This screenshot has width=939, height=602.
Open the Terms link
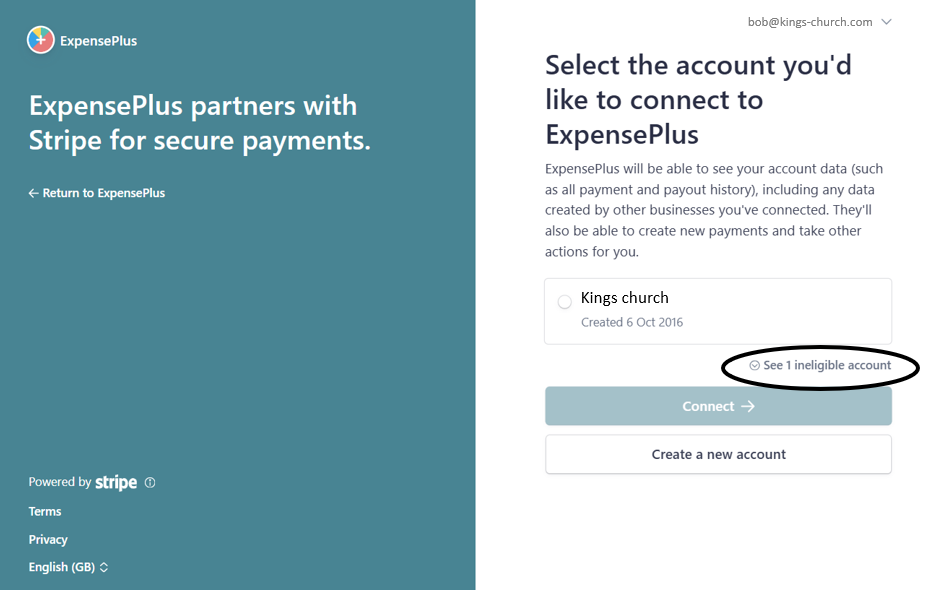tap(45, 512)
